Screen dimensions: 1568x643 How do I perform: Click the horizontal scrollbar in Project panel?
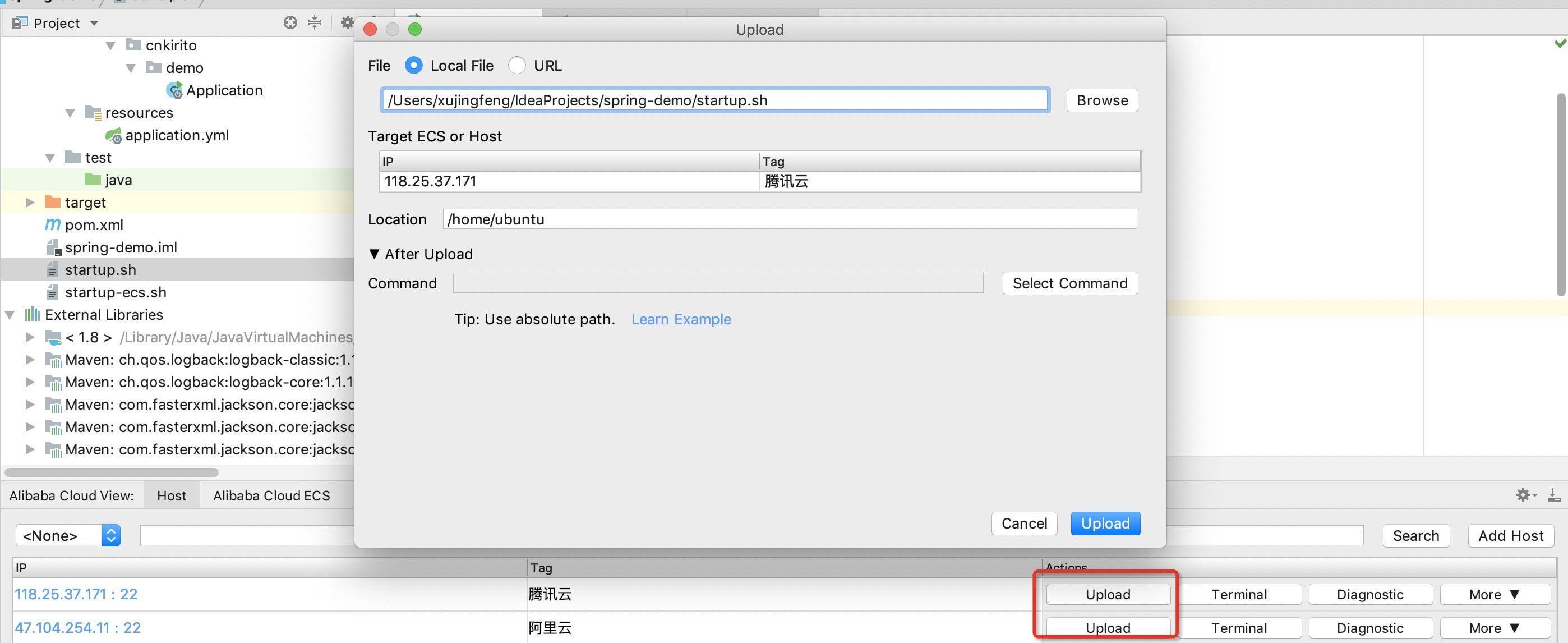112,472
